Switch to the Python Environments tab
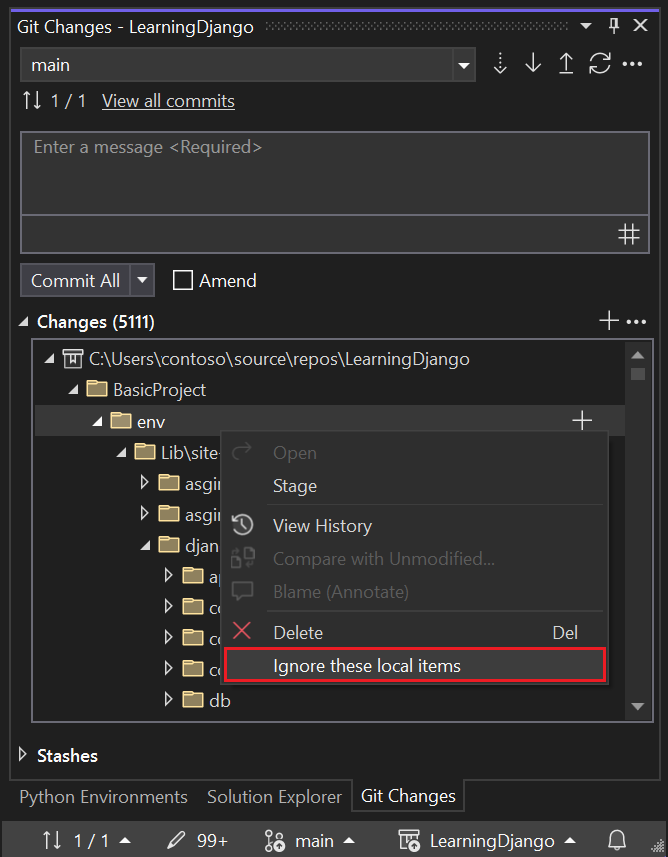This screenshot has height=857, width=668. click(103, 797)
